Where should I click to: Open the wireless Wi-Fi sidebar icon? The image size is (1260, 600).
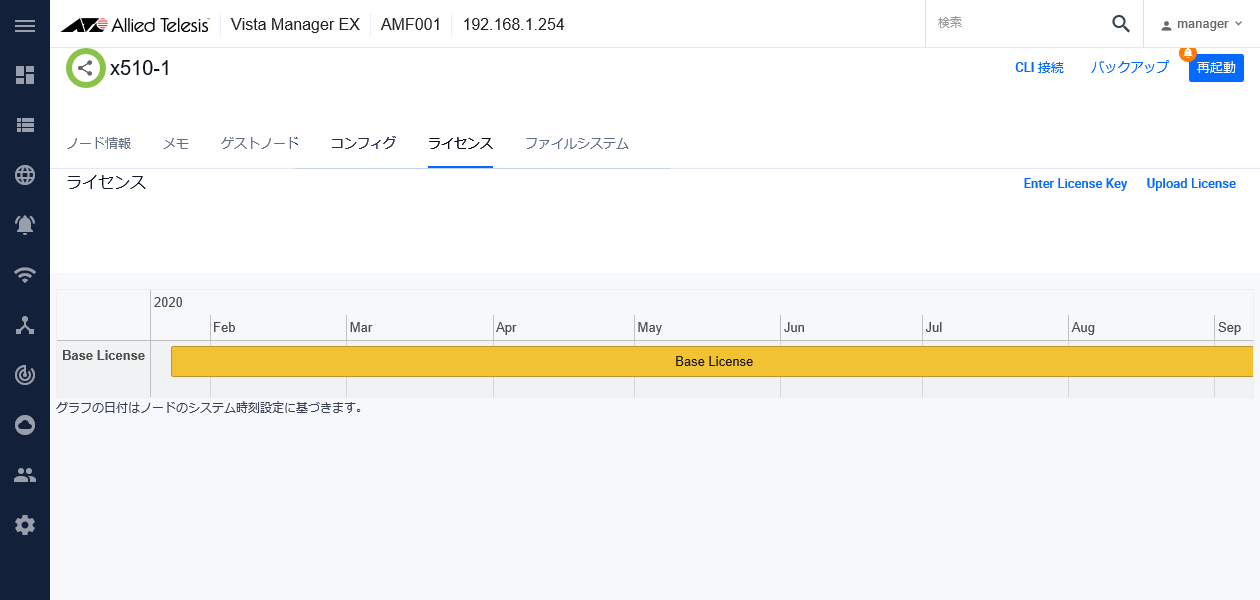[x=25, y=275]
